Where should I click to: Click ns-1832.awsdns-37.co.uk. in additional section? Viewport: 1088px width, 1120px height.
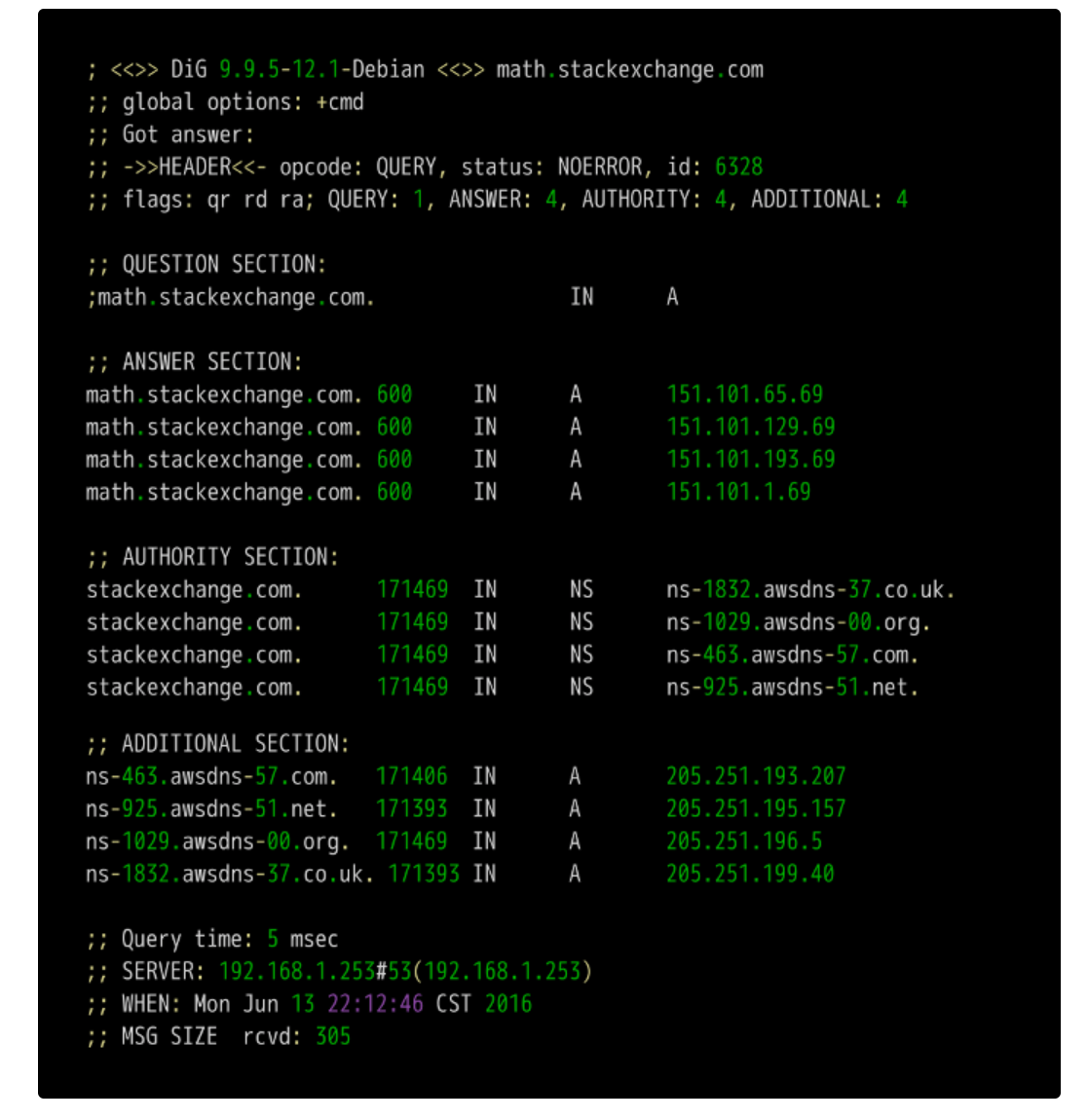(230, 875)
